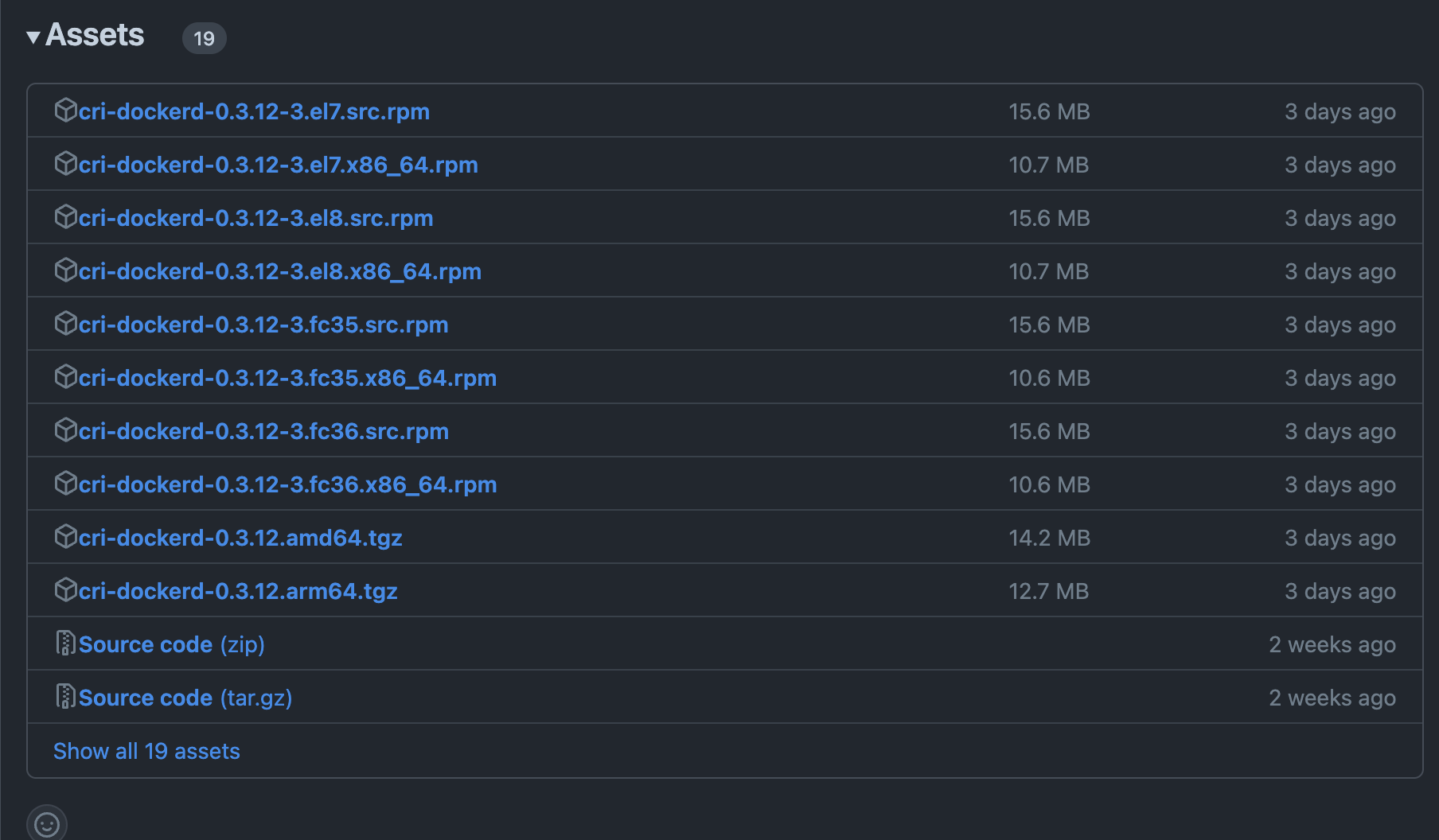The image size is (1439, 840).
Task: Download cri-dockerd-0.3.12-3.el7.x86_64.rpm
Action: tap(278, 165)
